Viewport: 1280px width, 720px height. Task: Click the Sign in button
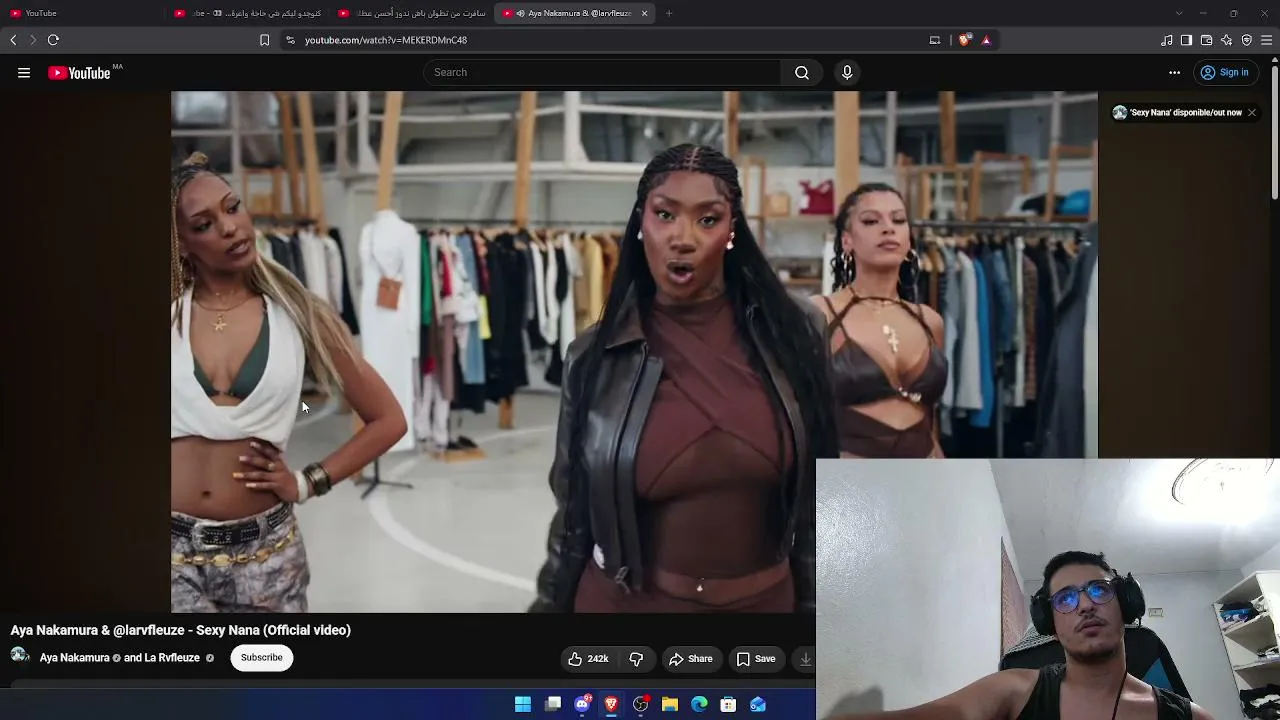[x=1225, y=72]
